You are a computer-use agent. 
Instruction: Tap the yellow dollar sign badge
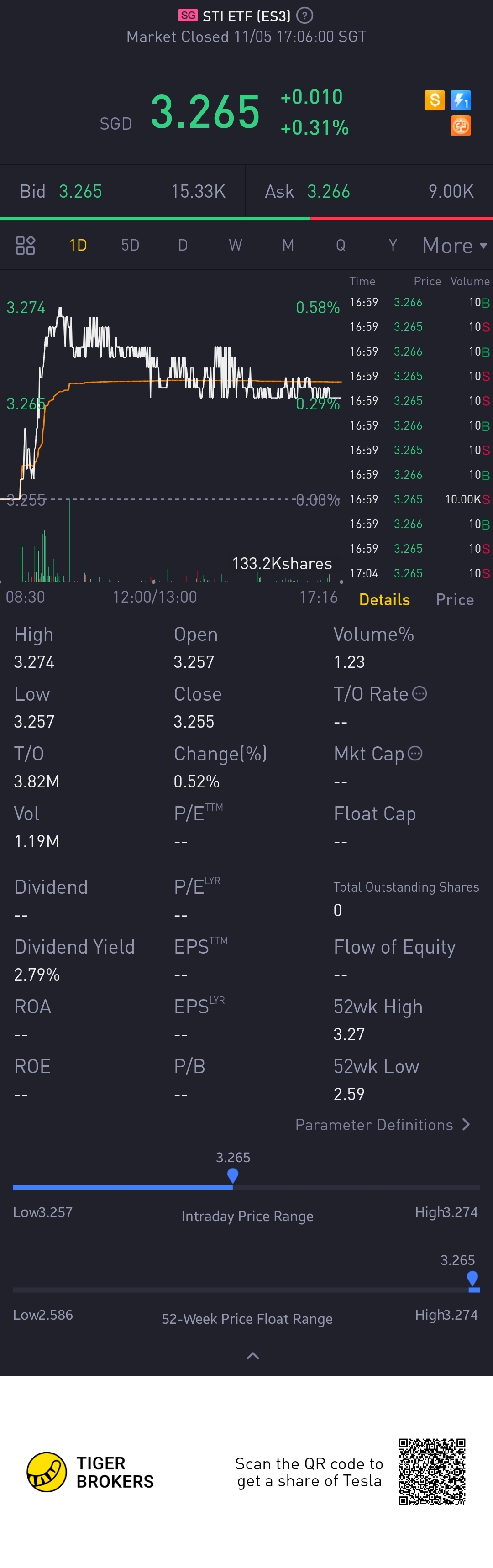pos(435,100)
